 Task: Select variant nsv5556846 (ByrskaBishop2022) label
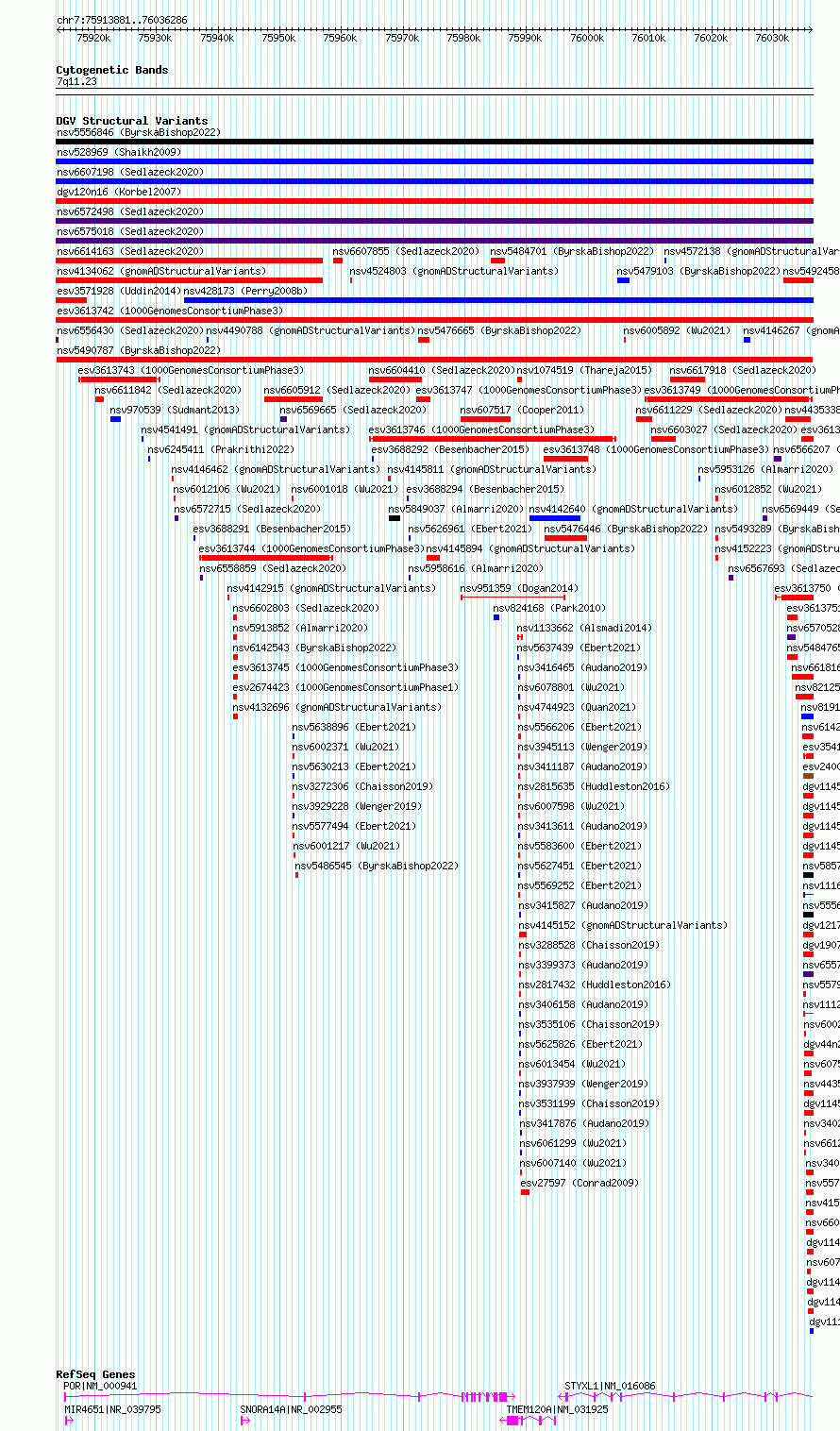[x=139, y=132]
